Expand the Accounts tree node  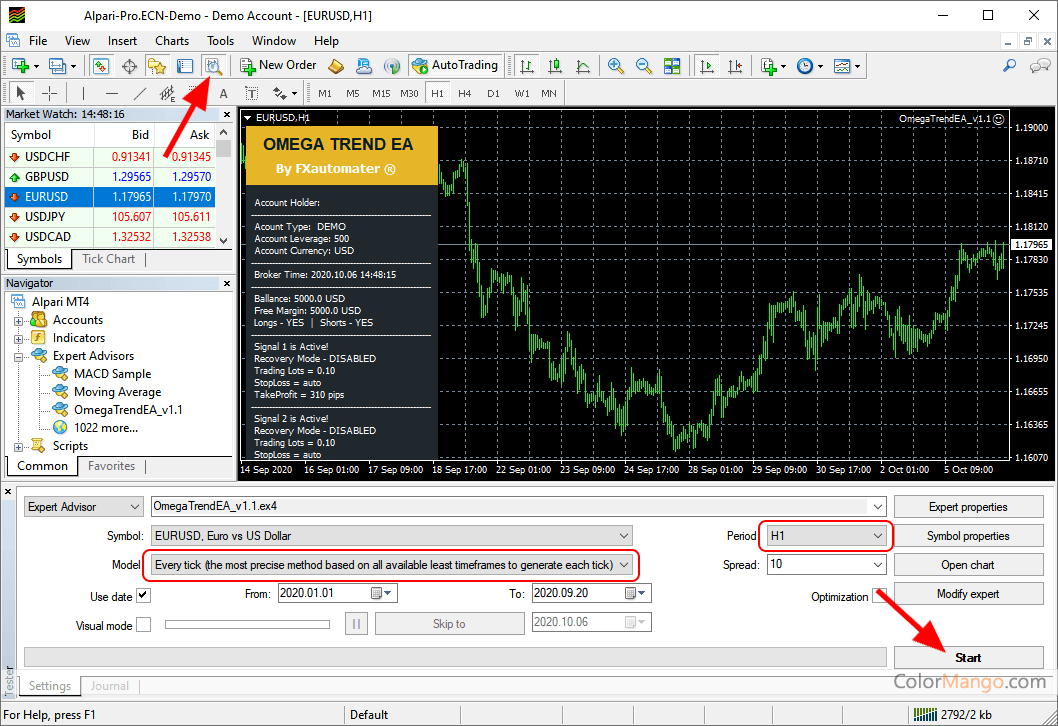point(18,321)
